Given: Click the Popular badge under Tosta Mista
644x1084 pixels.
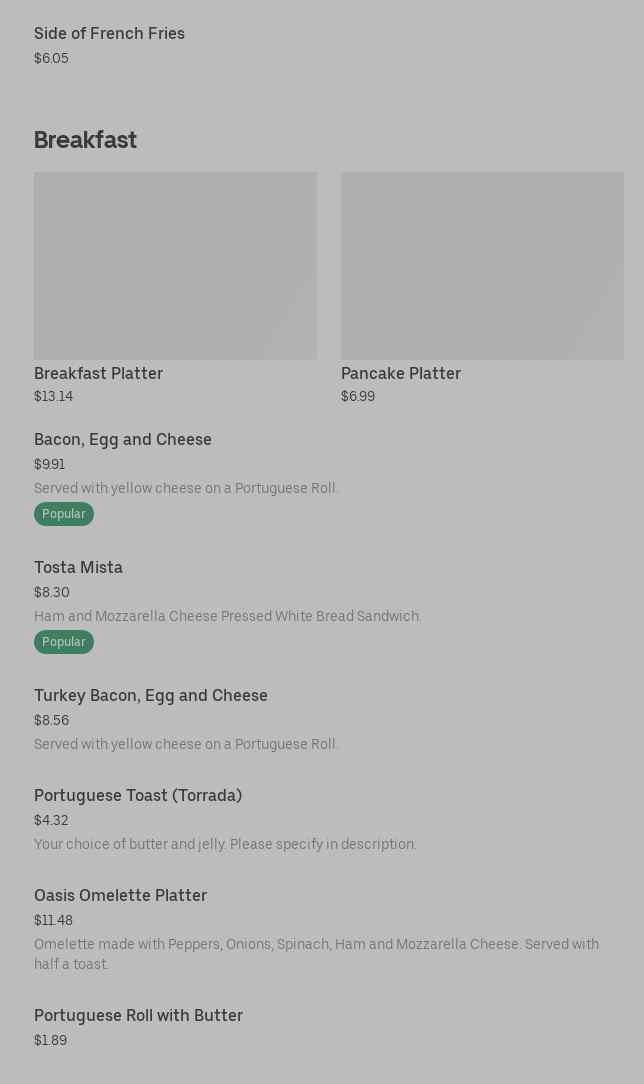Looking at the screenshot, I should [x=64, y=642].
